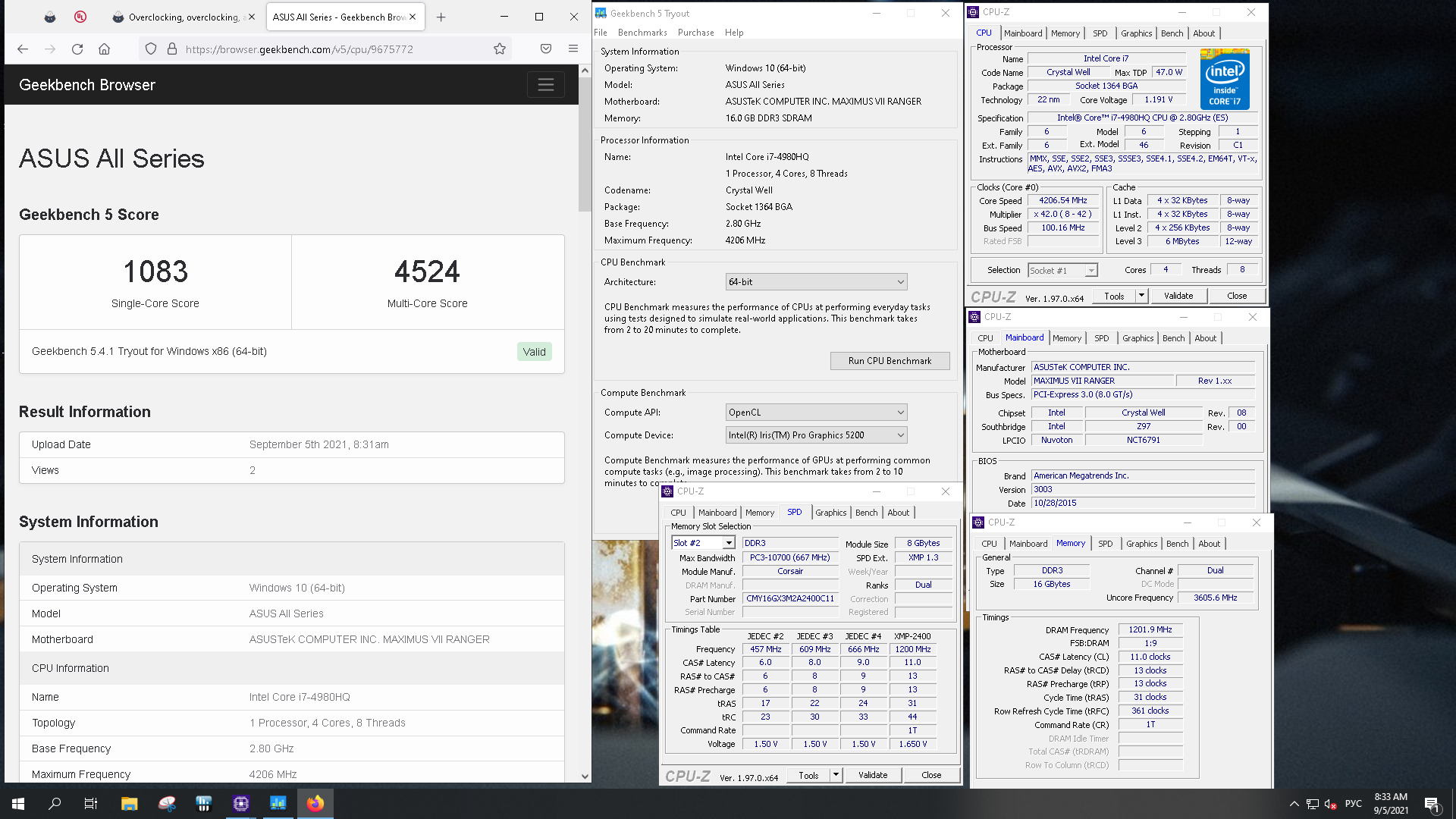Click the MAXIMUS VII RANGER model field
Viewport: 1456px width, 819px height.
(x=1102, y=381)
